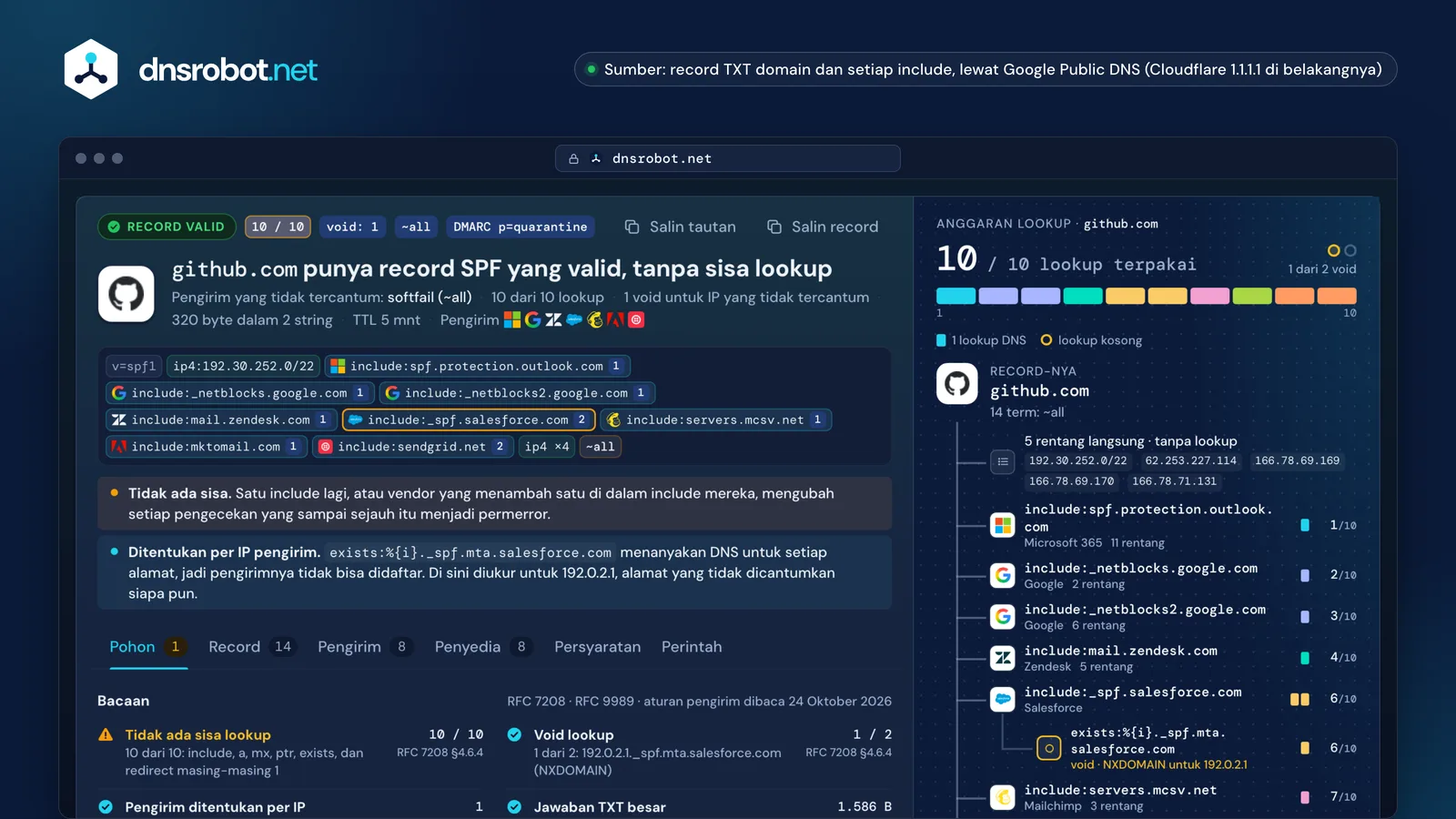This screenshot has width=1456, height=819.
Task: Click the lock icon in the address bar
Action: pyautogui.click(x=573, y=158)
